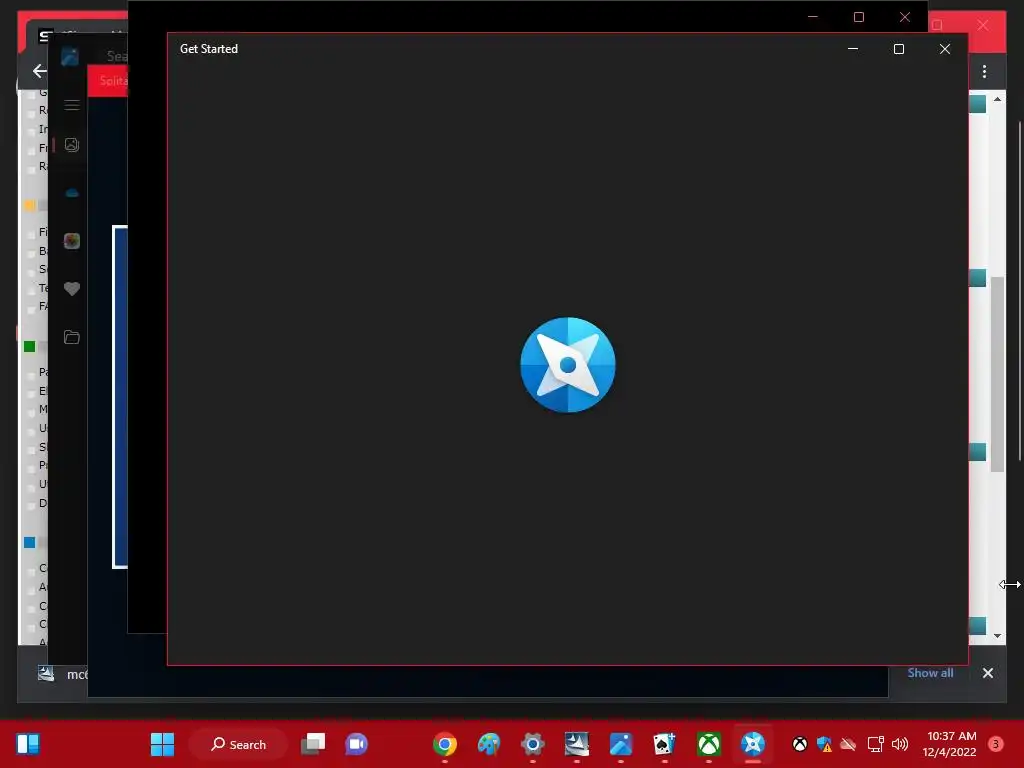Open the Windows Start menu
Viewport: 1024px width, 768px height.
(162, 744)
